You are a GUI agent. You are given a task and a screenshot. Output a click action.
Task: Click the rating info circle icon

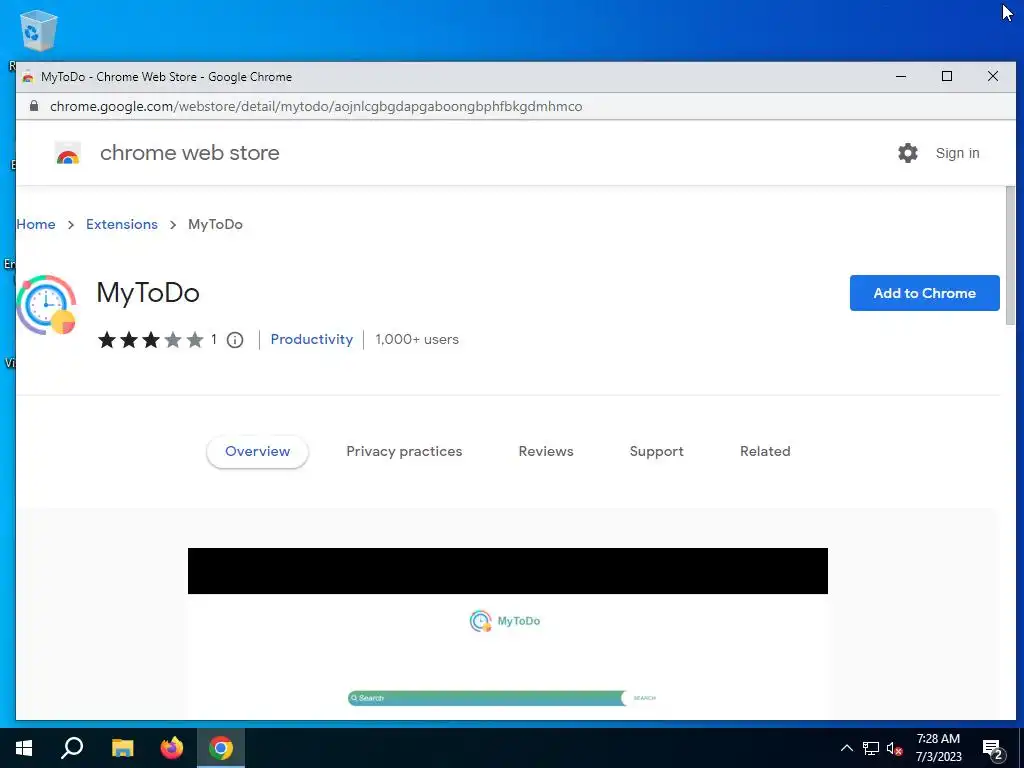click(235, 340)
